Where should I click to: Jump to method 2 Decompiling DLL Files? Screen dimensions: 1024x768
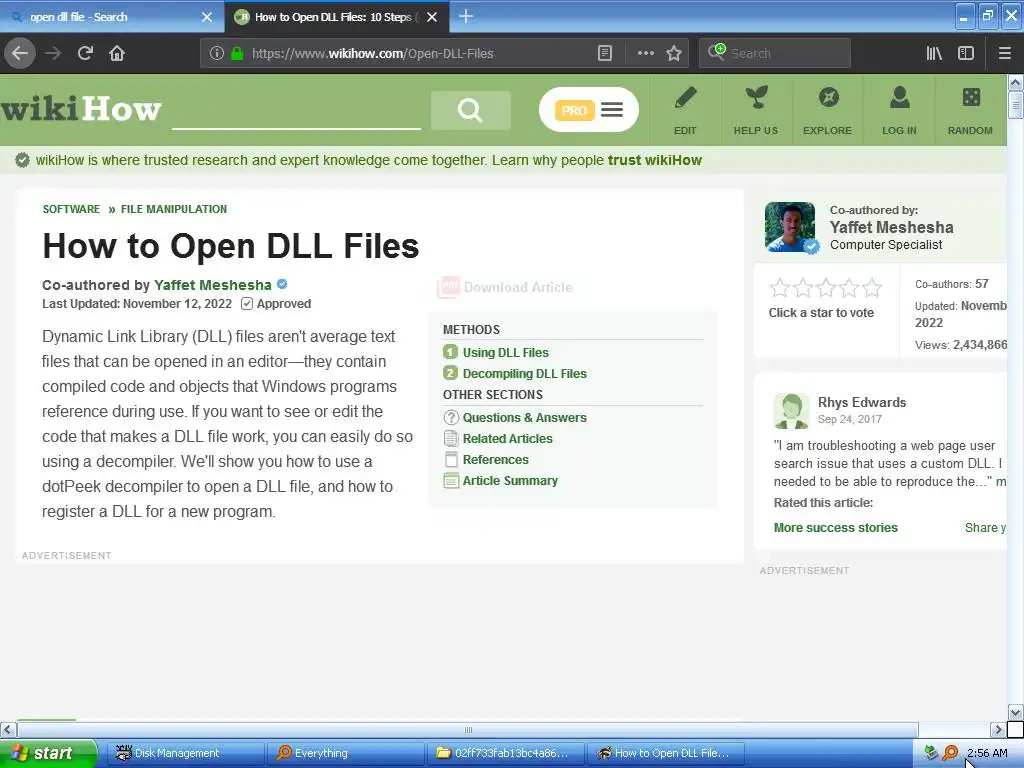point(524,374)
